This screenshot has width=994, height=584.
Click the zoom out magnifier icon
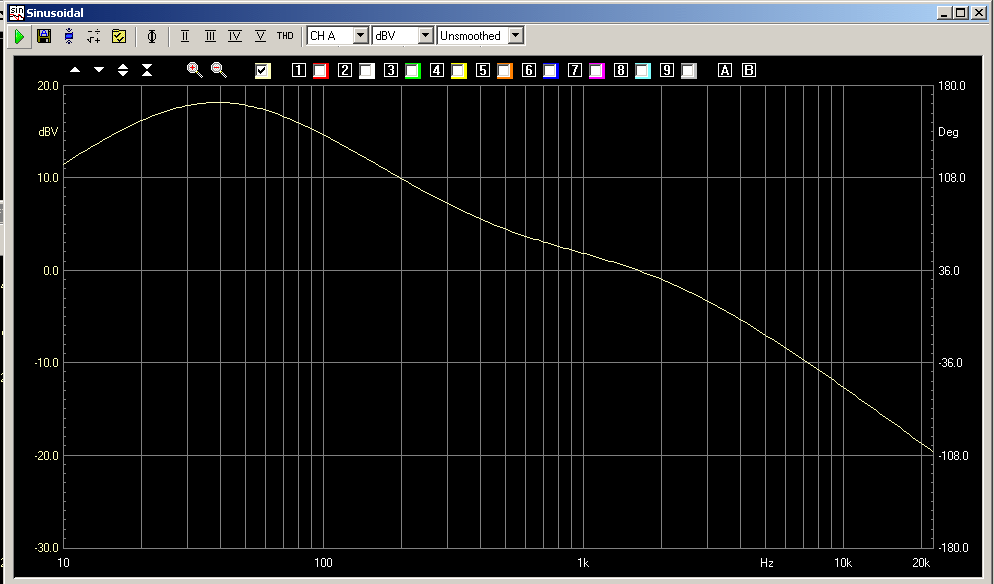pos(218,70)
